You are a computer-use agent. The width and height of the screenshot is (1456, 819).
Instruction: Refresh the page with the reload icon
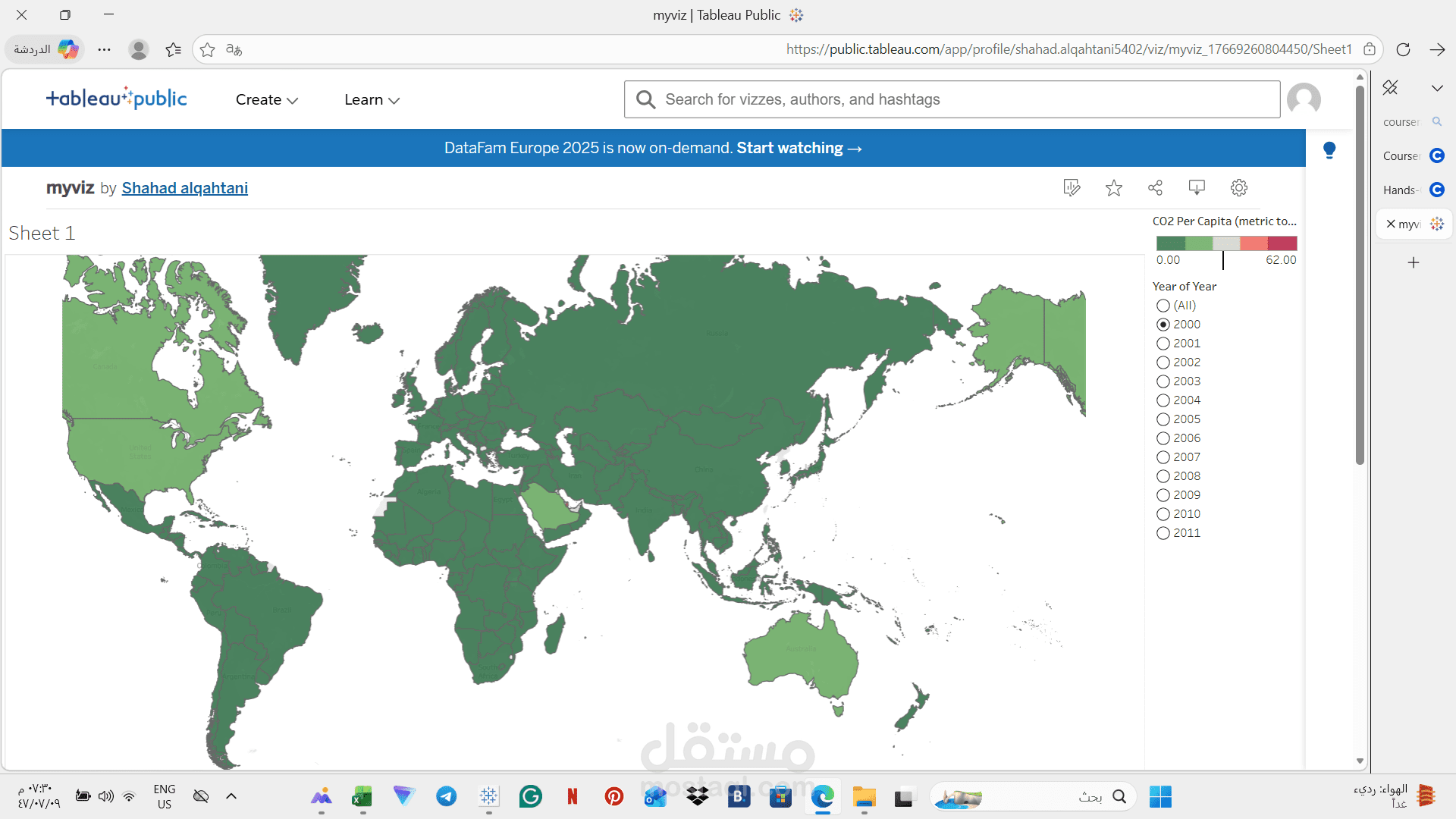point(1403,49)
